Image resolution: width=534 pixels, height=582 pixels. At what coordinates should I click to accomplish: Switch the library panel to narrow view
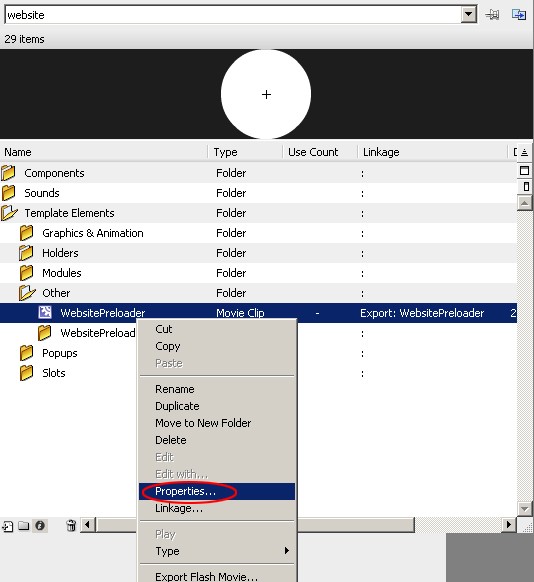pos(526,186)
